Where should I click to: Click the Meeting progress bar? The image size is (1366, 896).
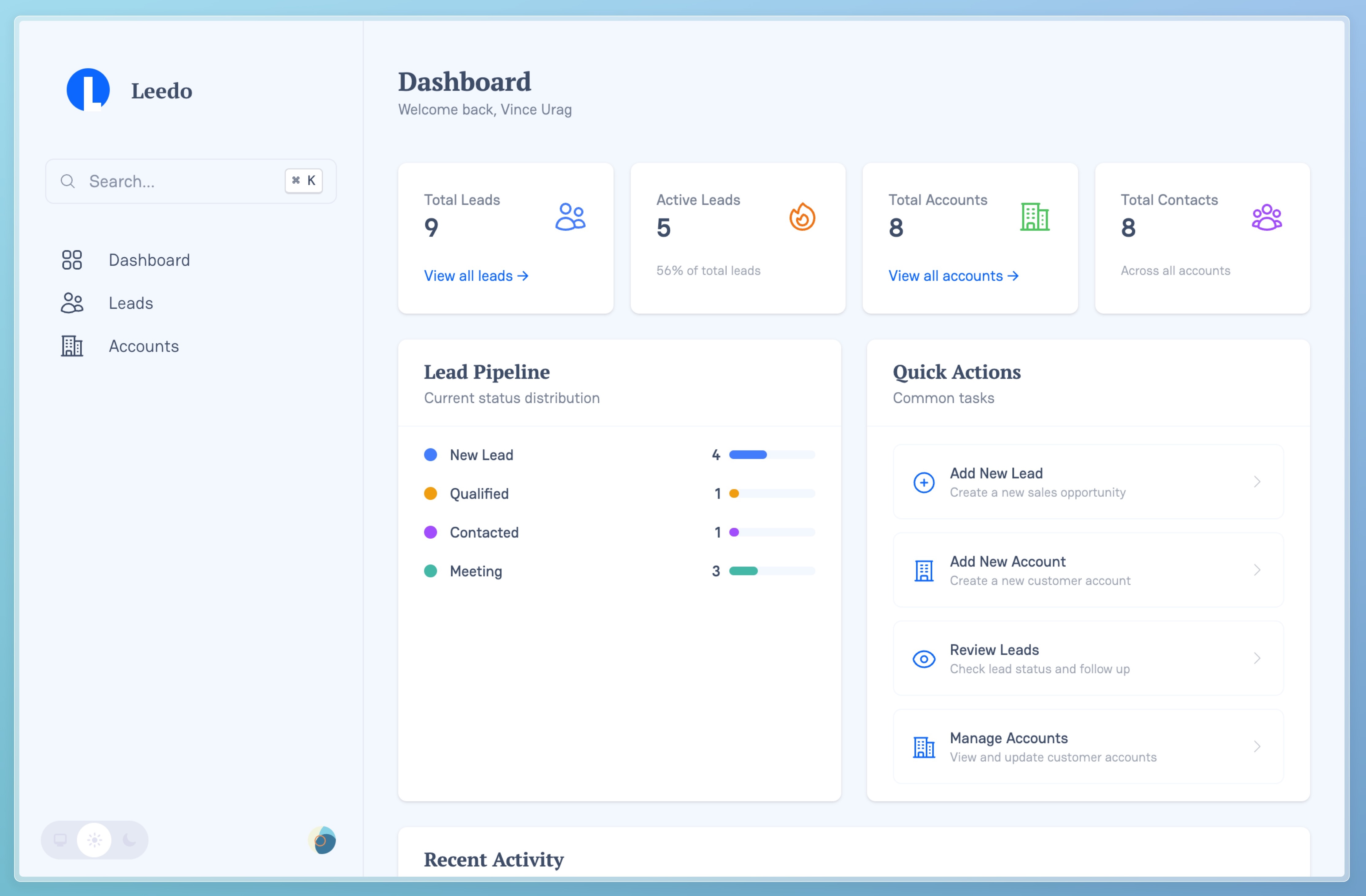772,571
